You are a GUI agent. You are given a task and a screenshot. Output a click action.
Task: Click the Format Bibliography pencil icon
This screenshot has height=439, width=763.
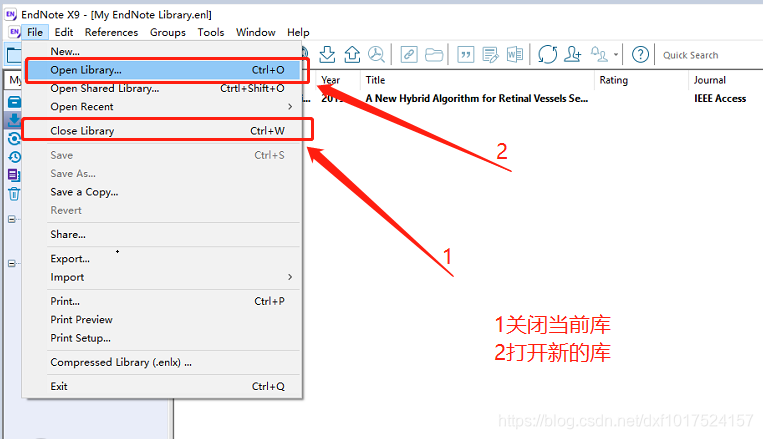[x=490, y=55]
